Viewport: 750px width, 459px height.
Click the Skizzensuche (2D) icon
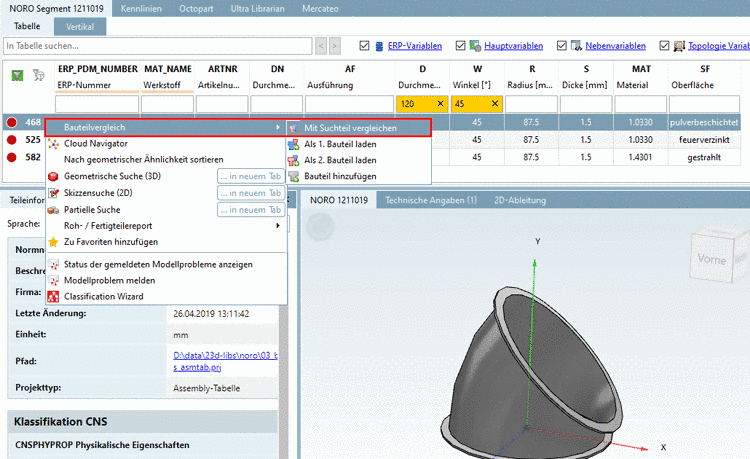(54, 192)
